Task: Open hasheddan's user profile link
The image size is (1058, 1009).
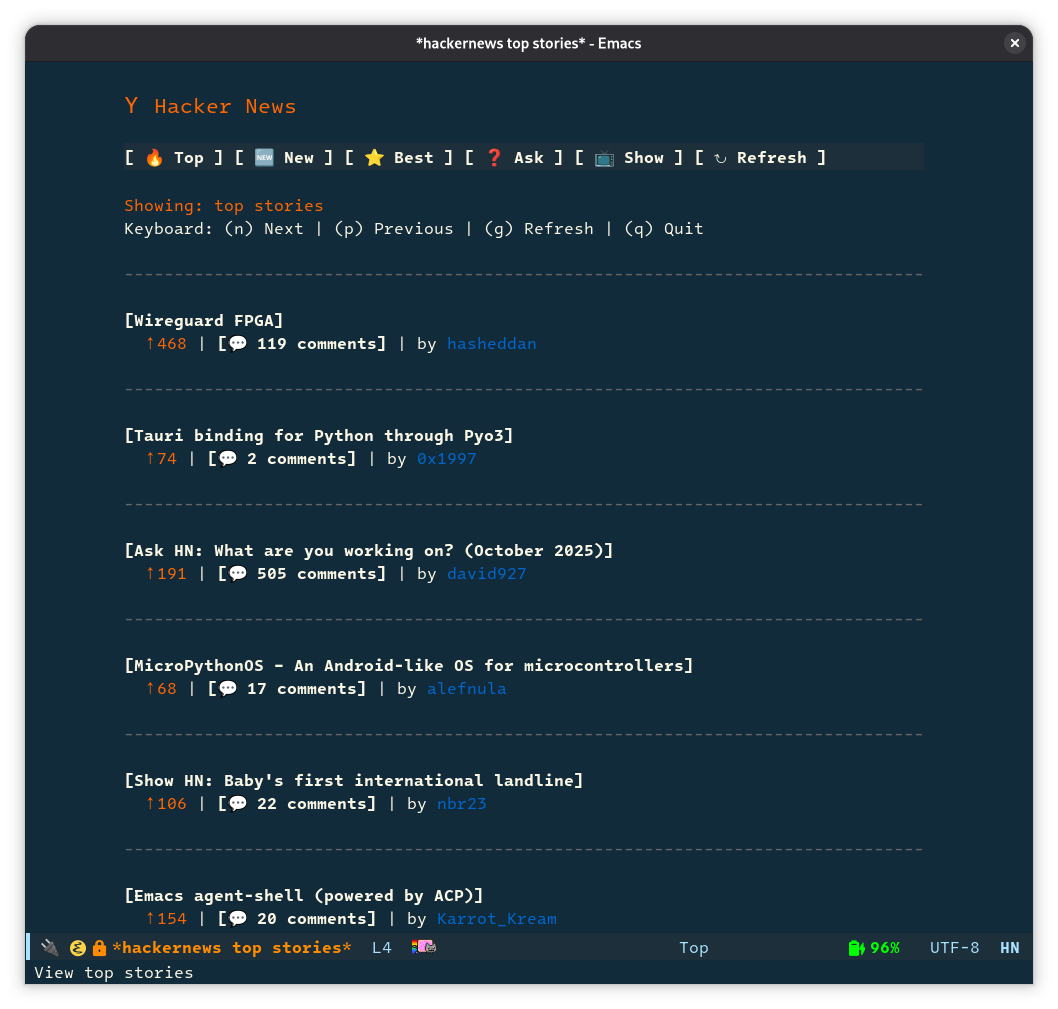Action: coord(491,343)
